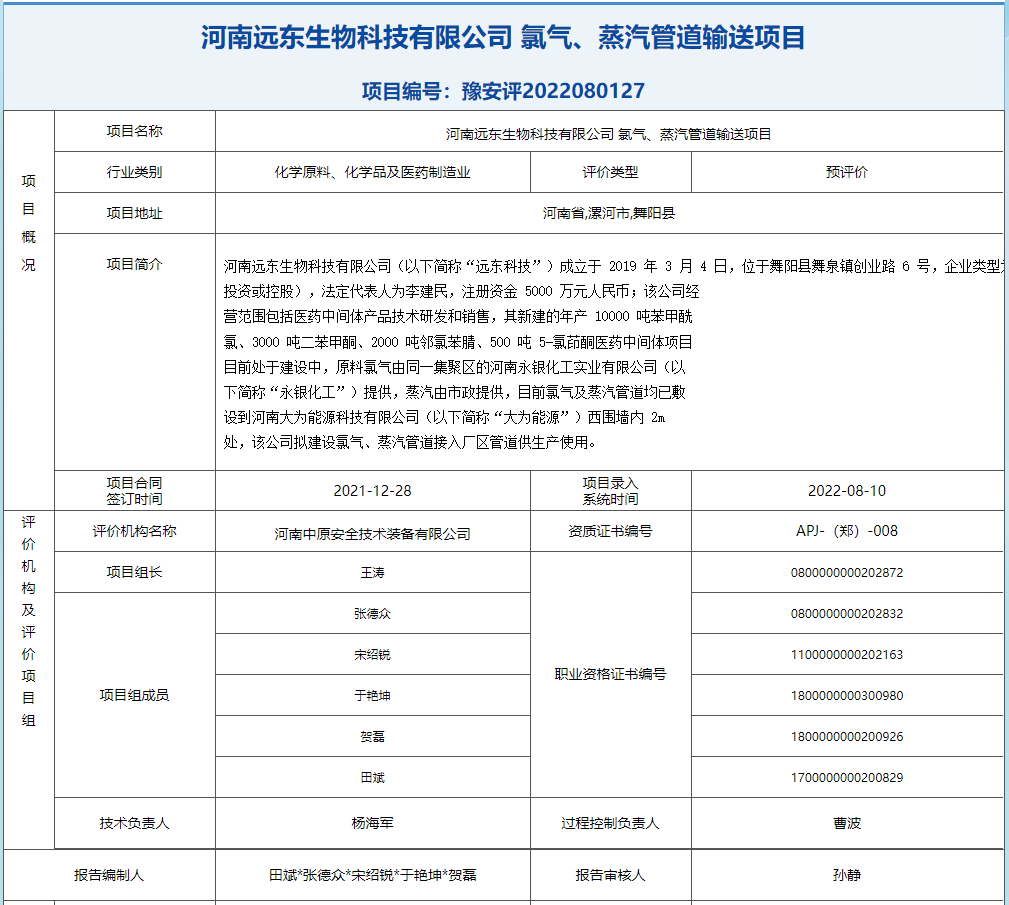Click the page title heading 河南远东生物科技有限公司 氯气、蒸汽管道输送项目
Image resolution: width=1009 pixels, height=905 pixels.
click(x=503, y=37)
